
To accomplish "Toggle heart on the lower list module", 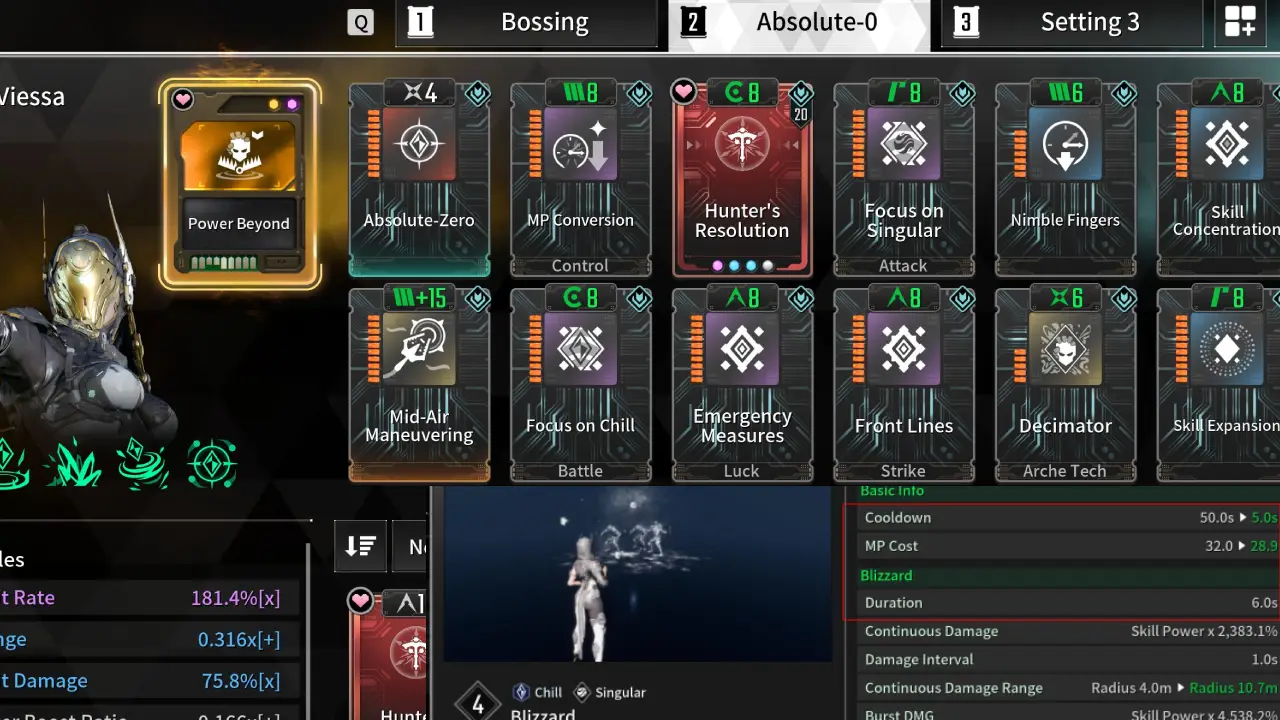I will [360, 600].
